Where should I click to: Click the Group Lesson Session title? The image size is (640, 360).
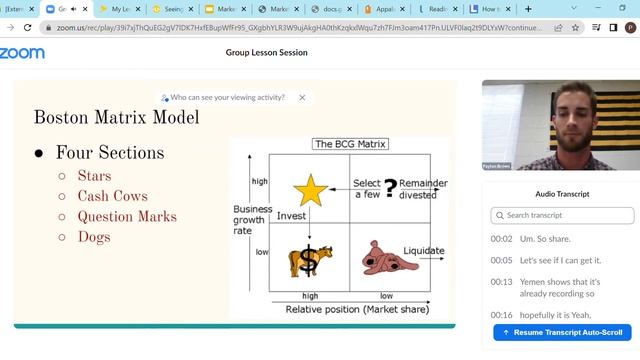click(x=267, y=53)
